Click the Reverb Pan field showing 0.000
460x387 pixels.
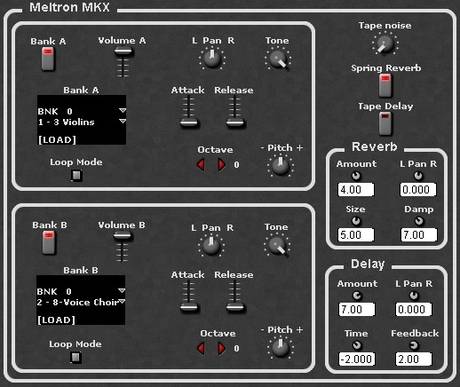pos(418,190)
